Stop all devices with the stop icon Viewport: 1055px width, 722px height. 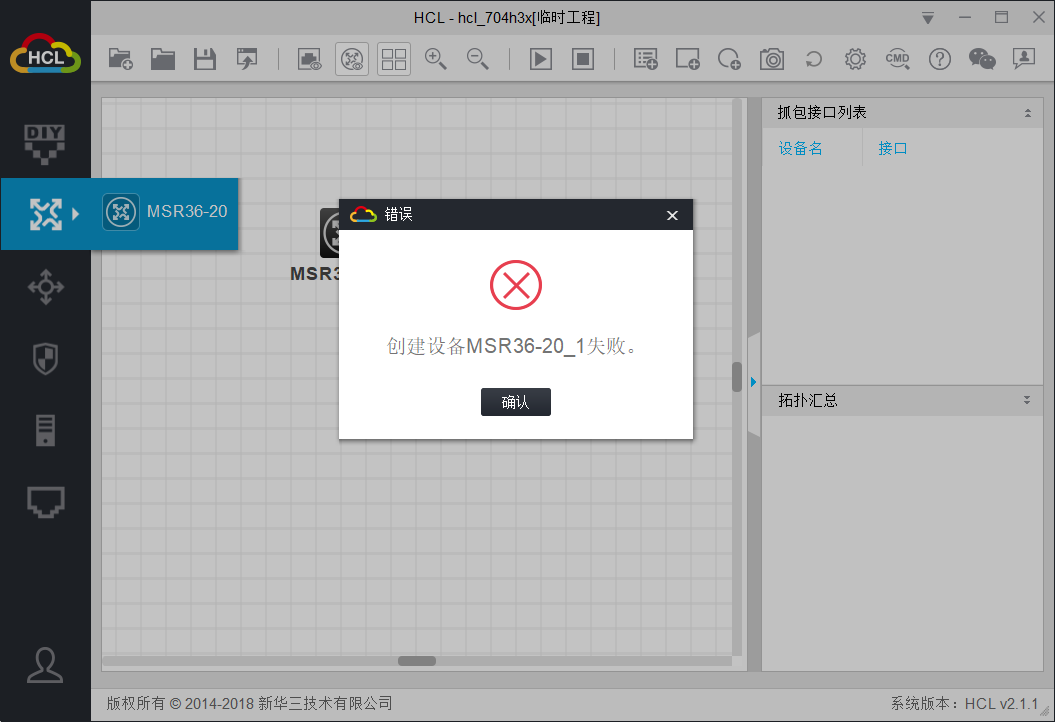click(x=583, y=59)
